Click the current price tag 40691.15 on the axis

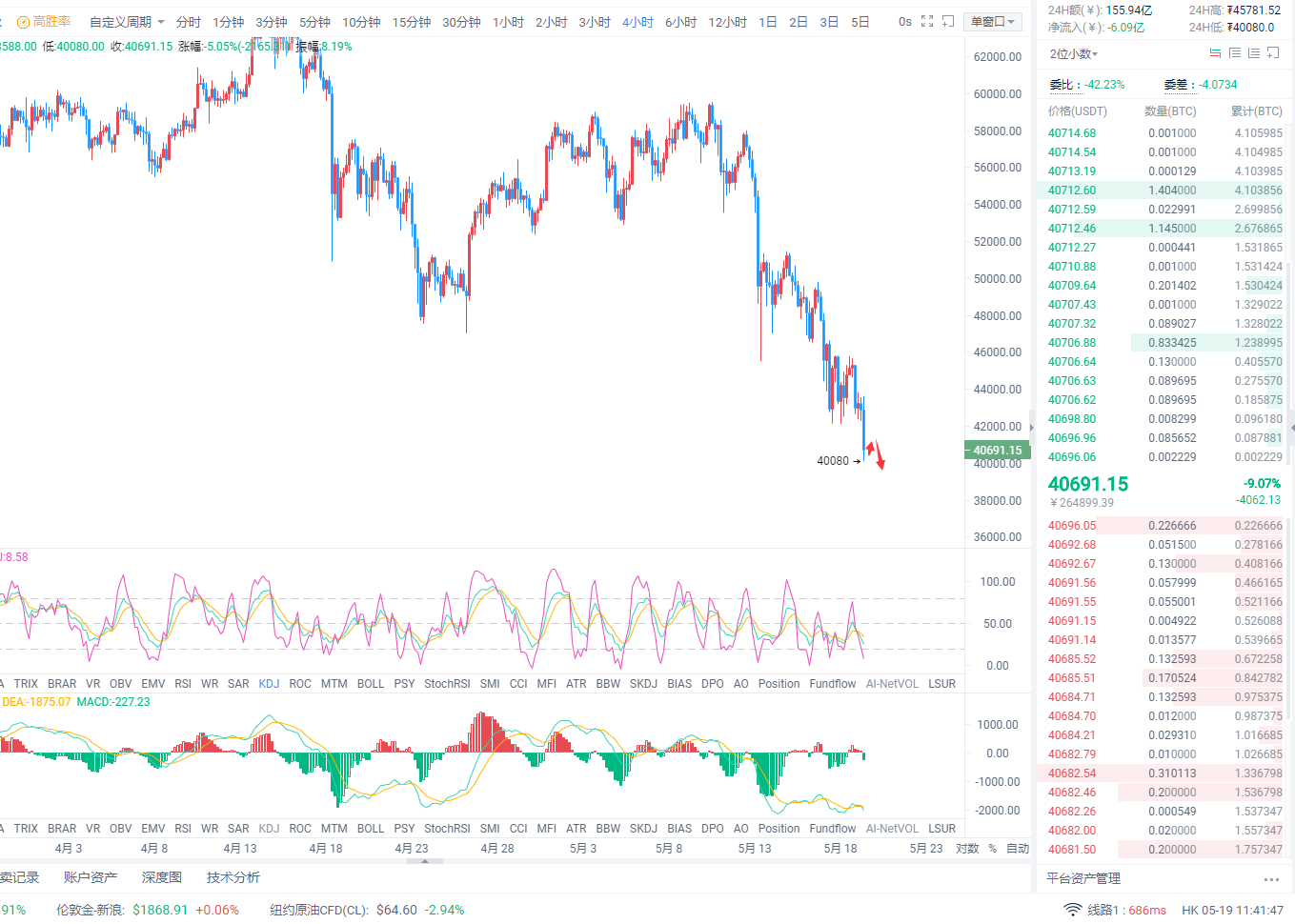point(996,451)
